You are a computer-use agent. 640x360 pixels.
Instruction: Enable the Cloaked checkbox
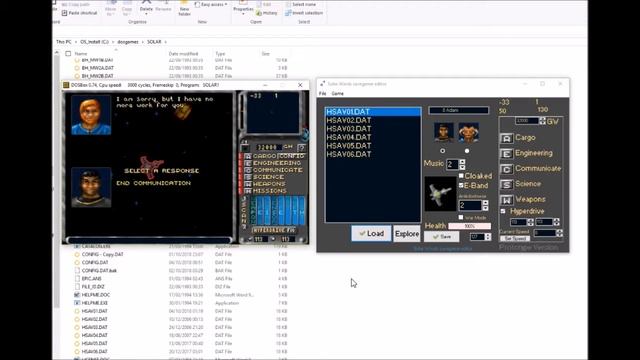(461, 176)
